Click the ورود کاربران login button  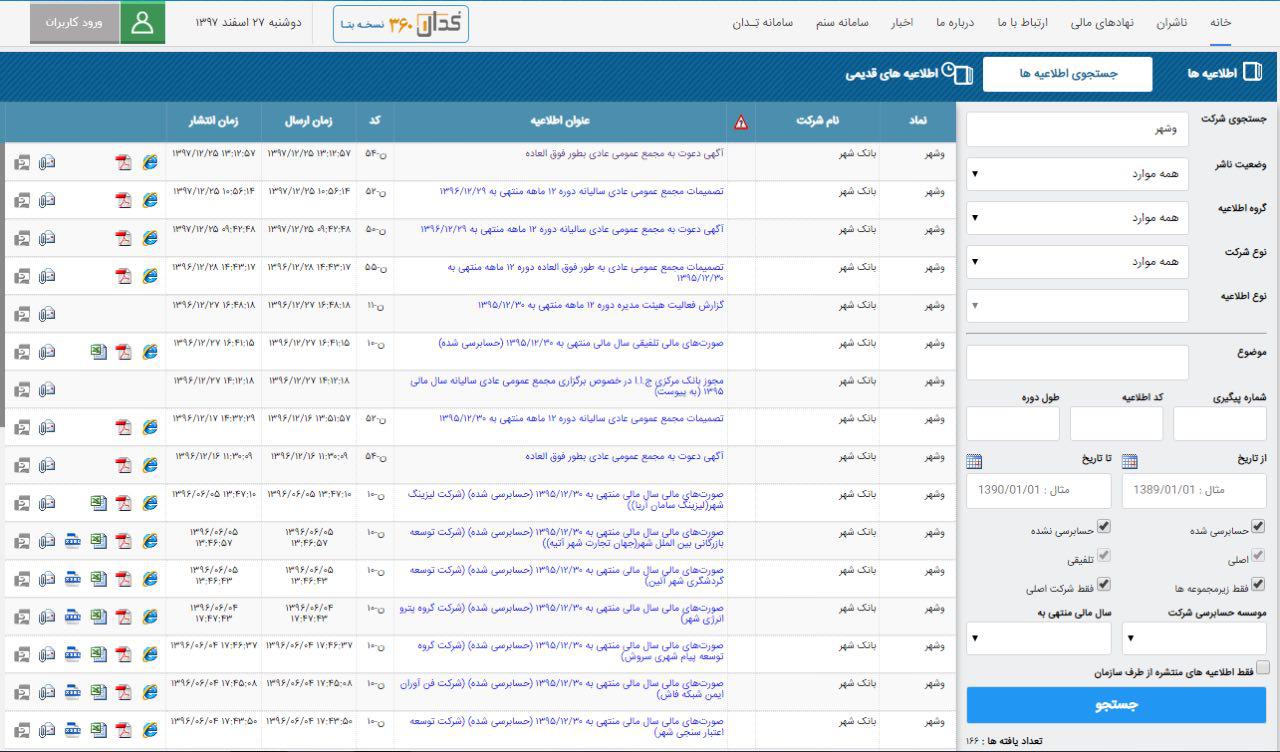click(x=75, y=23)
